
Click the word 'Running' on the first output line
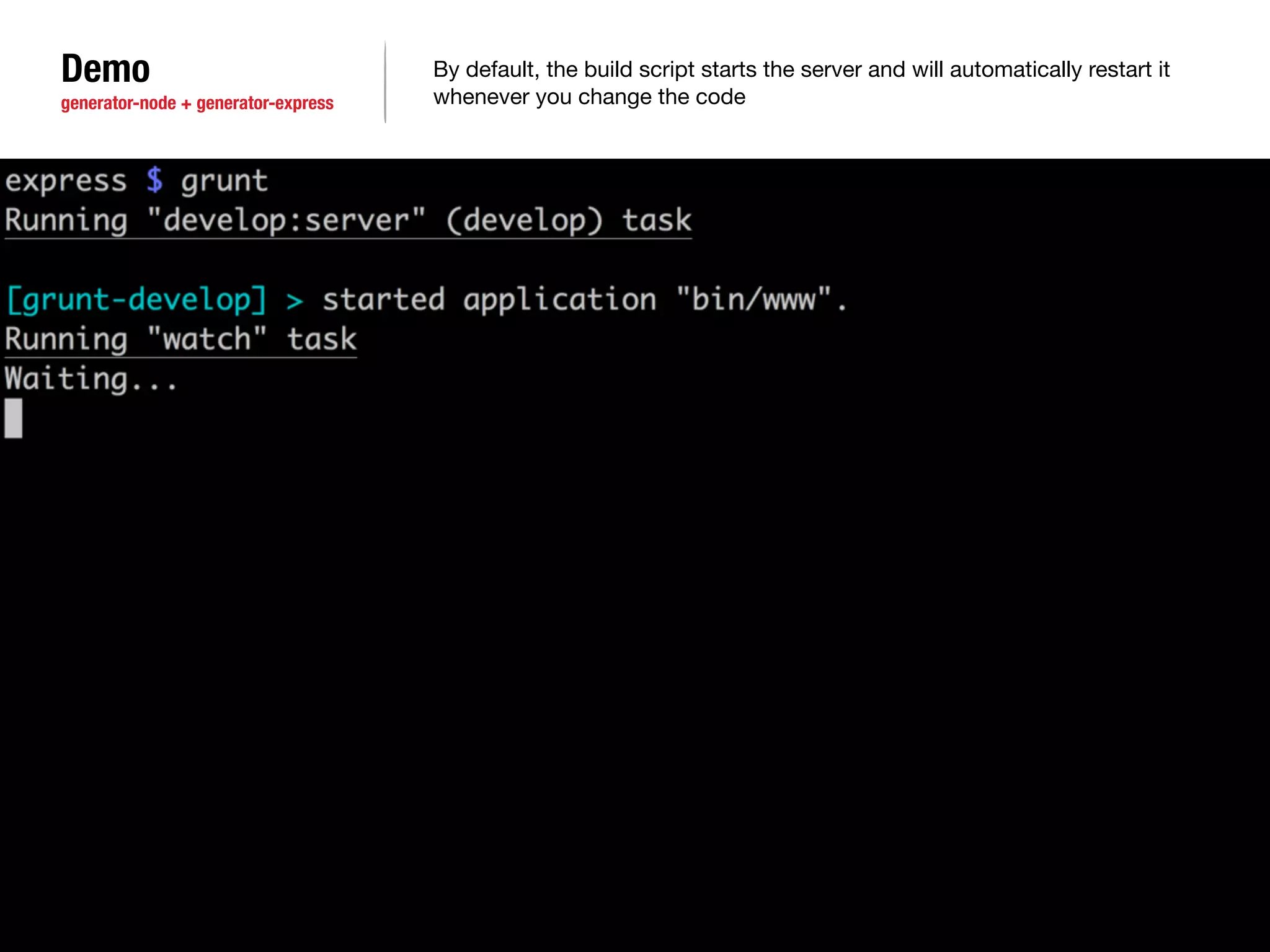(66, 221)
